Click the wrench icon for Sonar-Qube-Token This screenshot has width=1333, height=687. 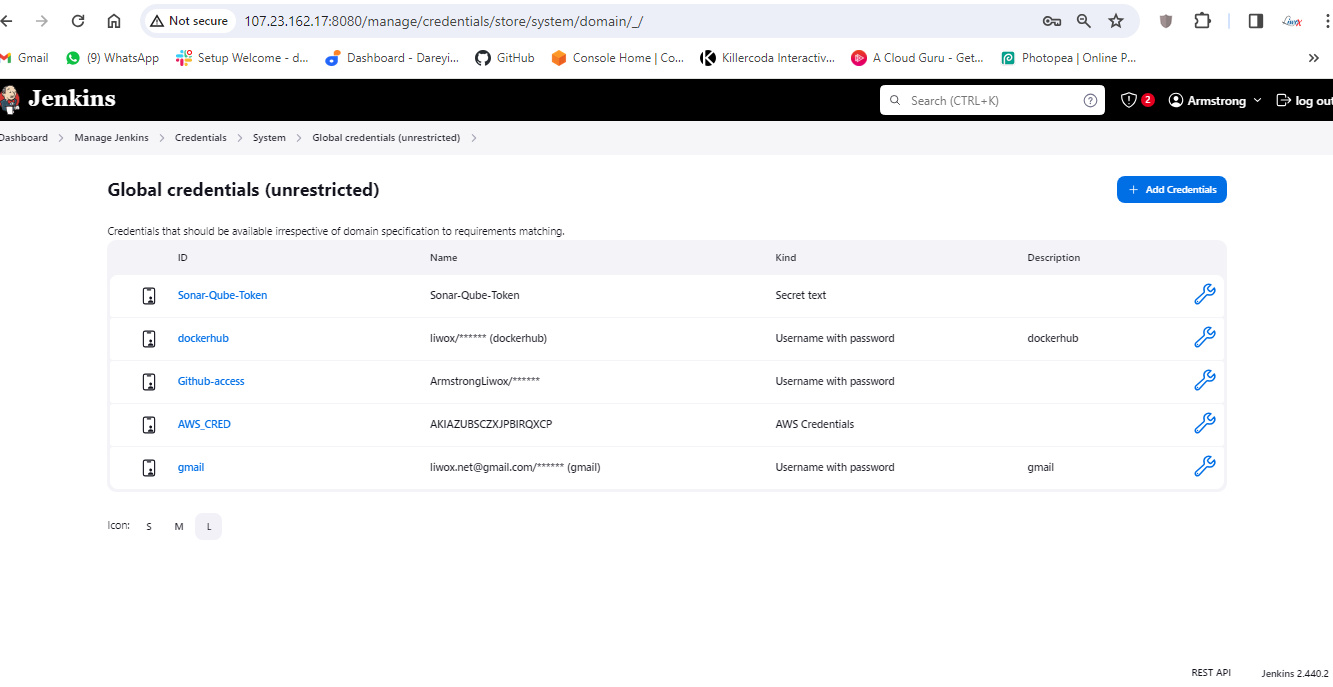pos(1204,295)
